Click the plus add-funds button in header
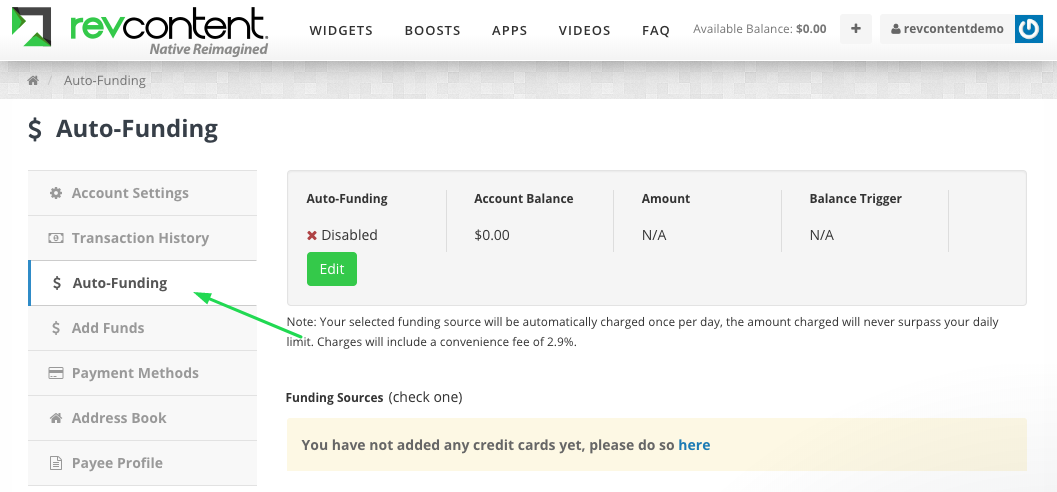 point(855,29)
